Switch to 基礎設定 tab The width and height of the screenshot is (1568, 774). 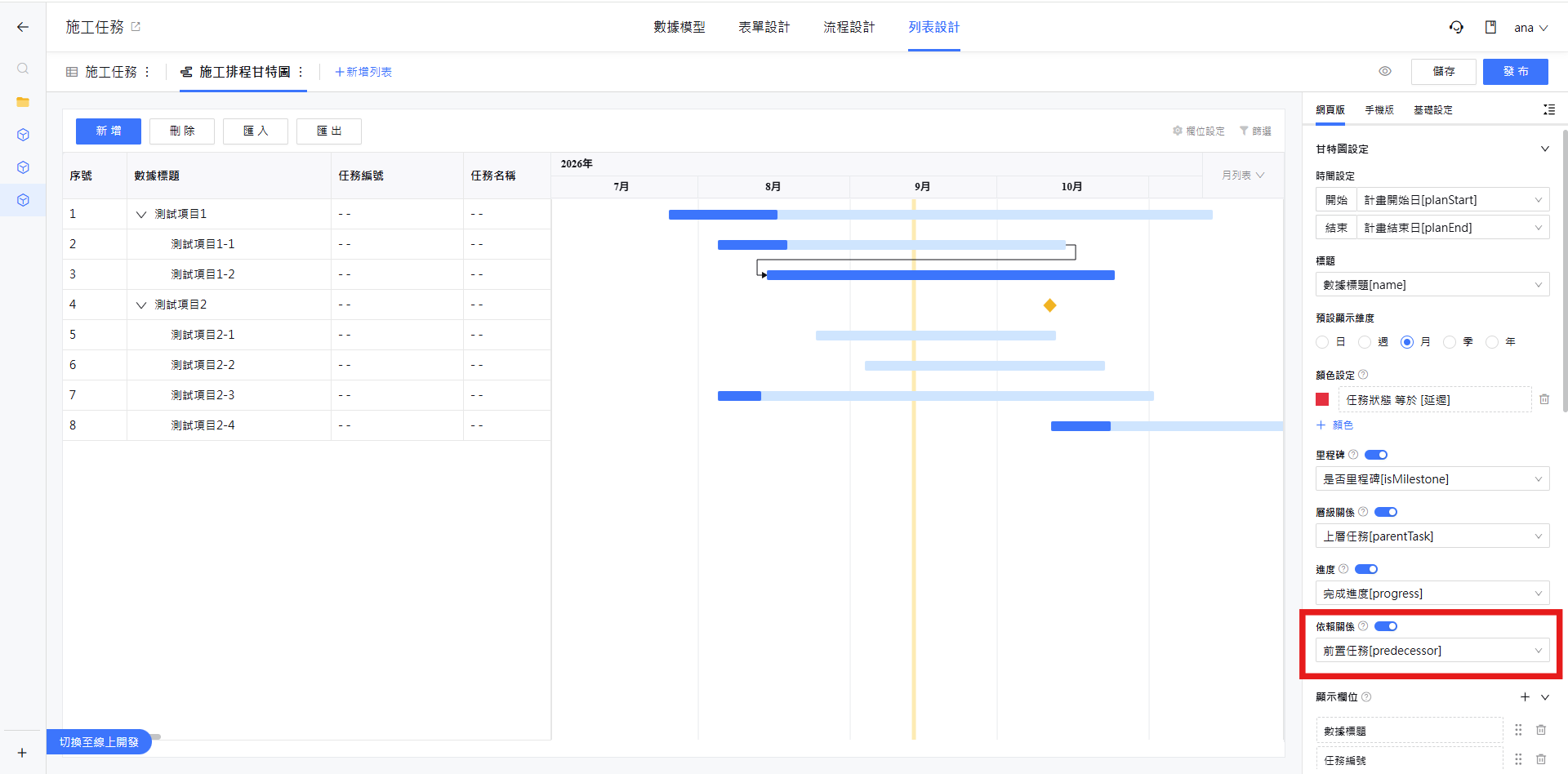coord(1433,109)
